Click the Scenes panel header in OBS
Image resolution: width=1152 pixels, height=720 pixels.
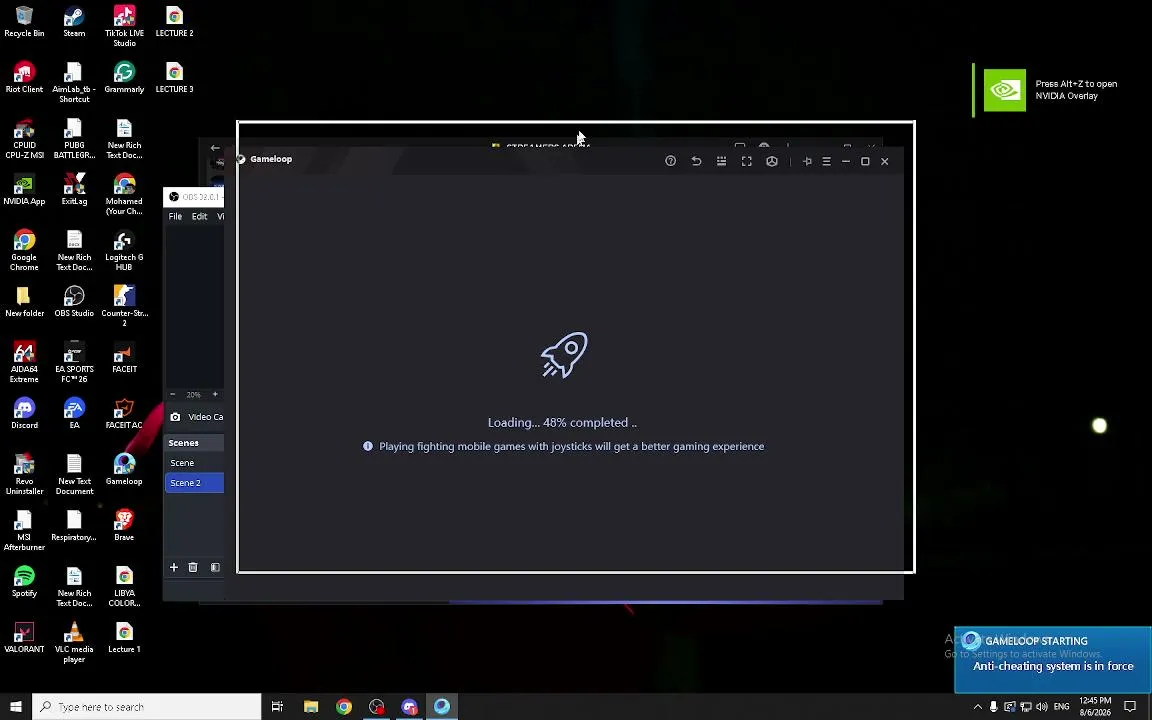point(194,443)
